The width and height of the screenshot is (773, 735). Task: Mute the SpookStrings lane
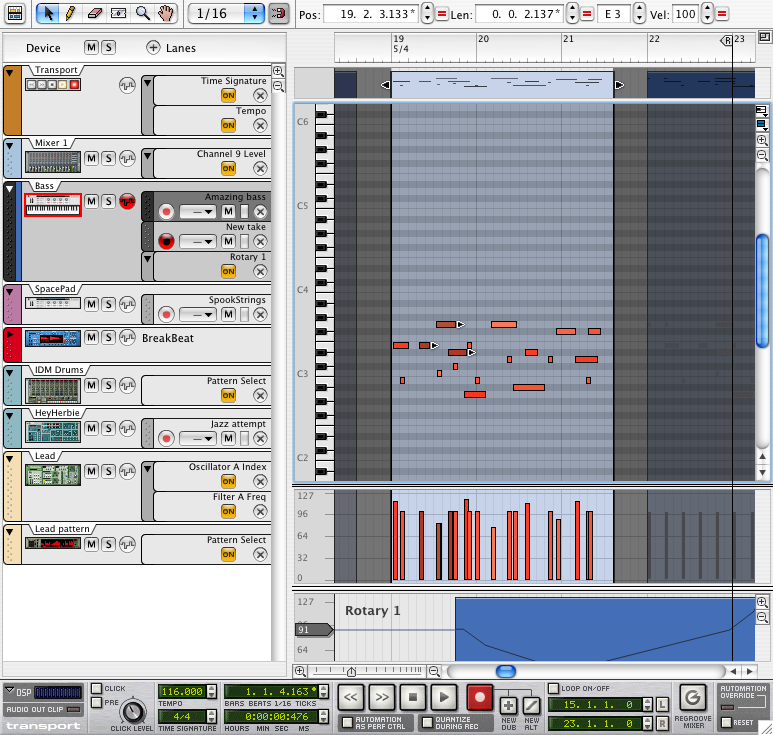(x=228, y=314)
